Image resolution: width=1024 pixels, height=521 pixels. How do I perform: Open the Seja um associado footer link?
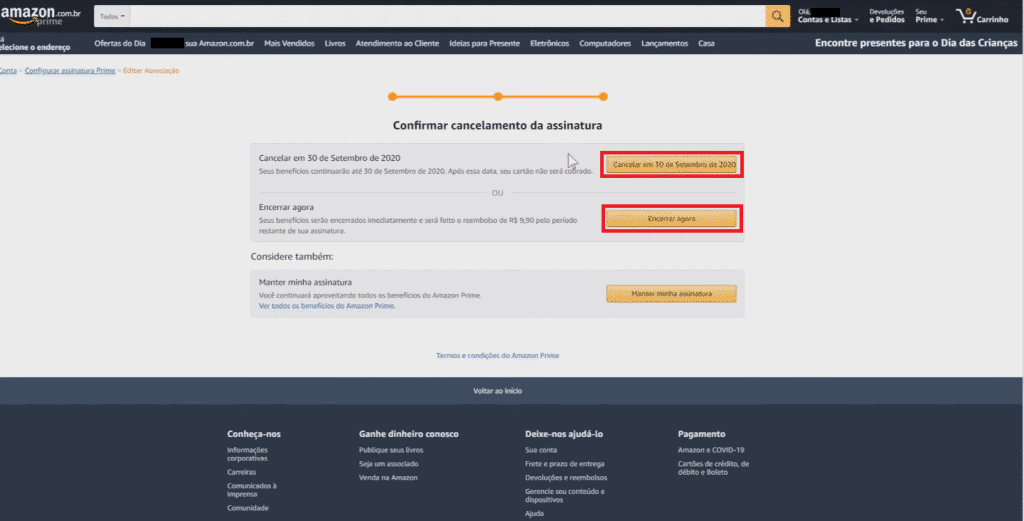389,464
